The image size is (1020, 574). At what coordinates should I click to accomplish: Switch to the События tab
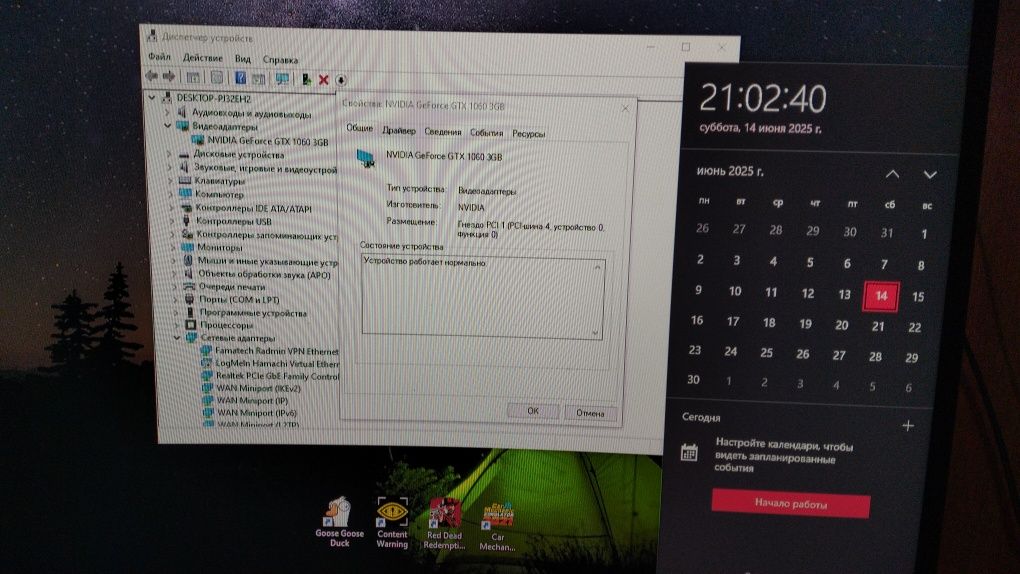[487, 132]
